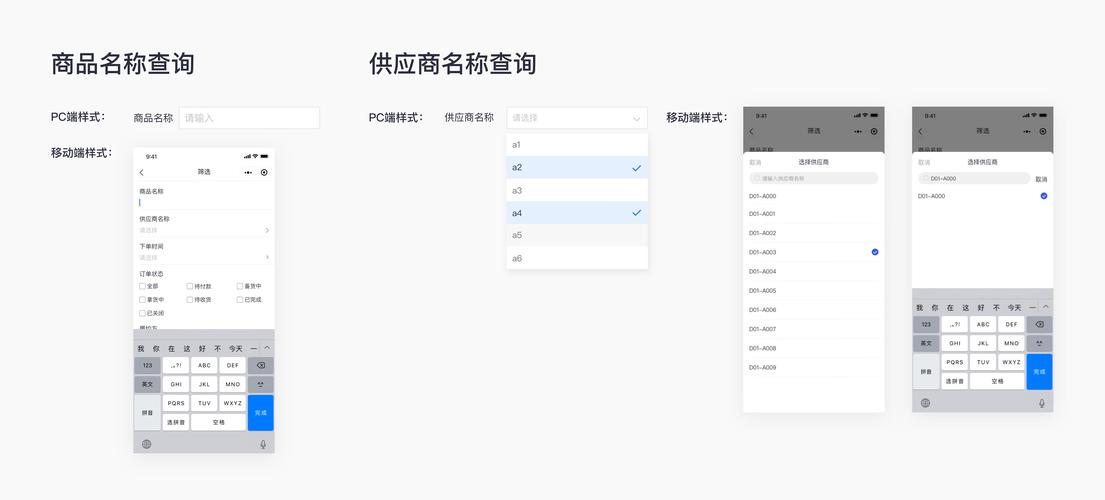The height and width of the screenshot is (500, 1105).
Task: Collapse keyboard suggestions arrow on left phone
Action: pos(267,348)
